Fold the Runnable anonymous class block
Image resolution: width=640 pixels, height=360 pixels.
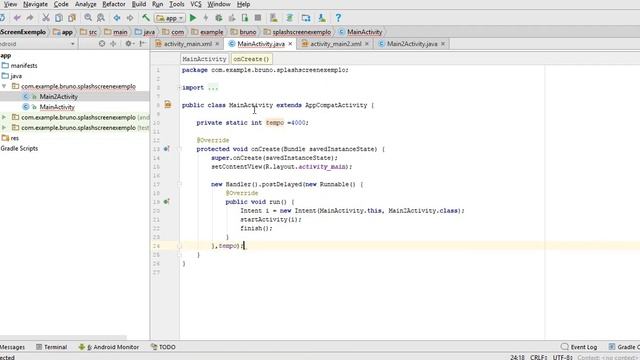click(179, 184)
